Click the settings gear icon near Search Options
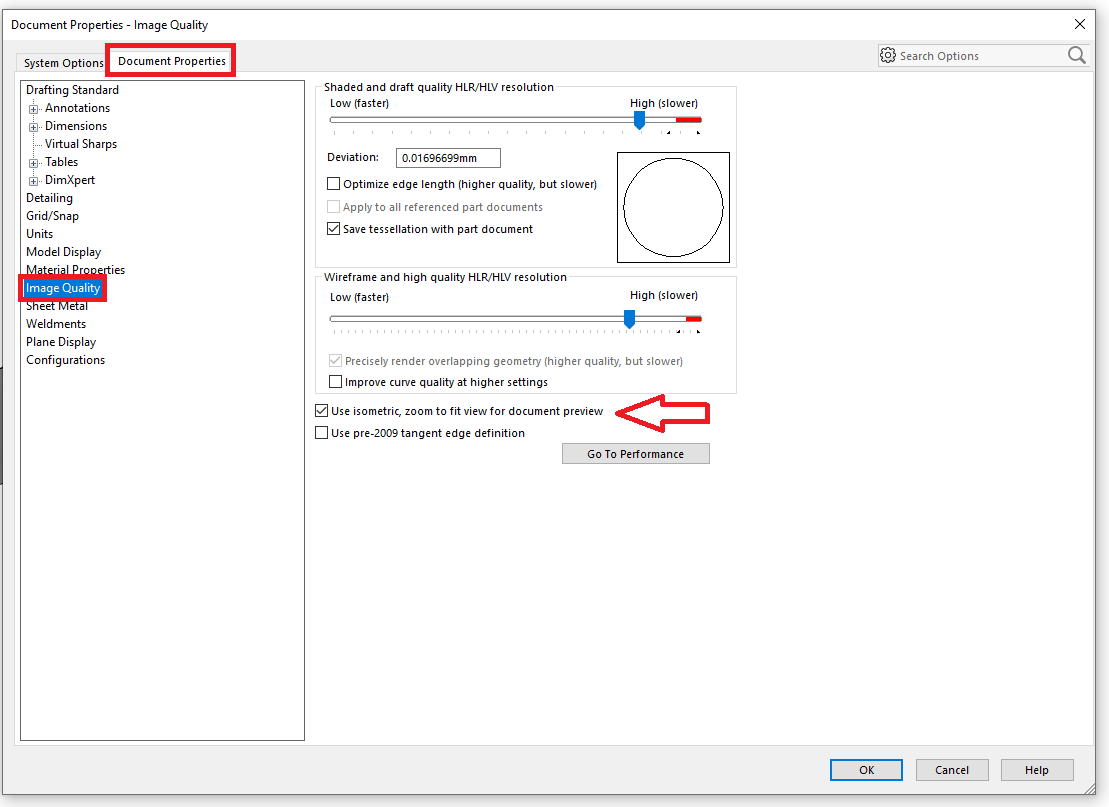 (888, 55)
